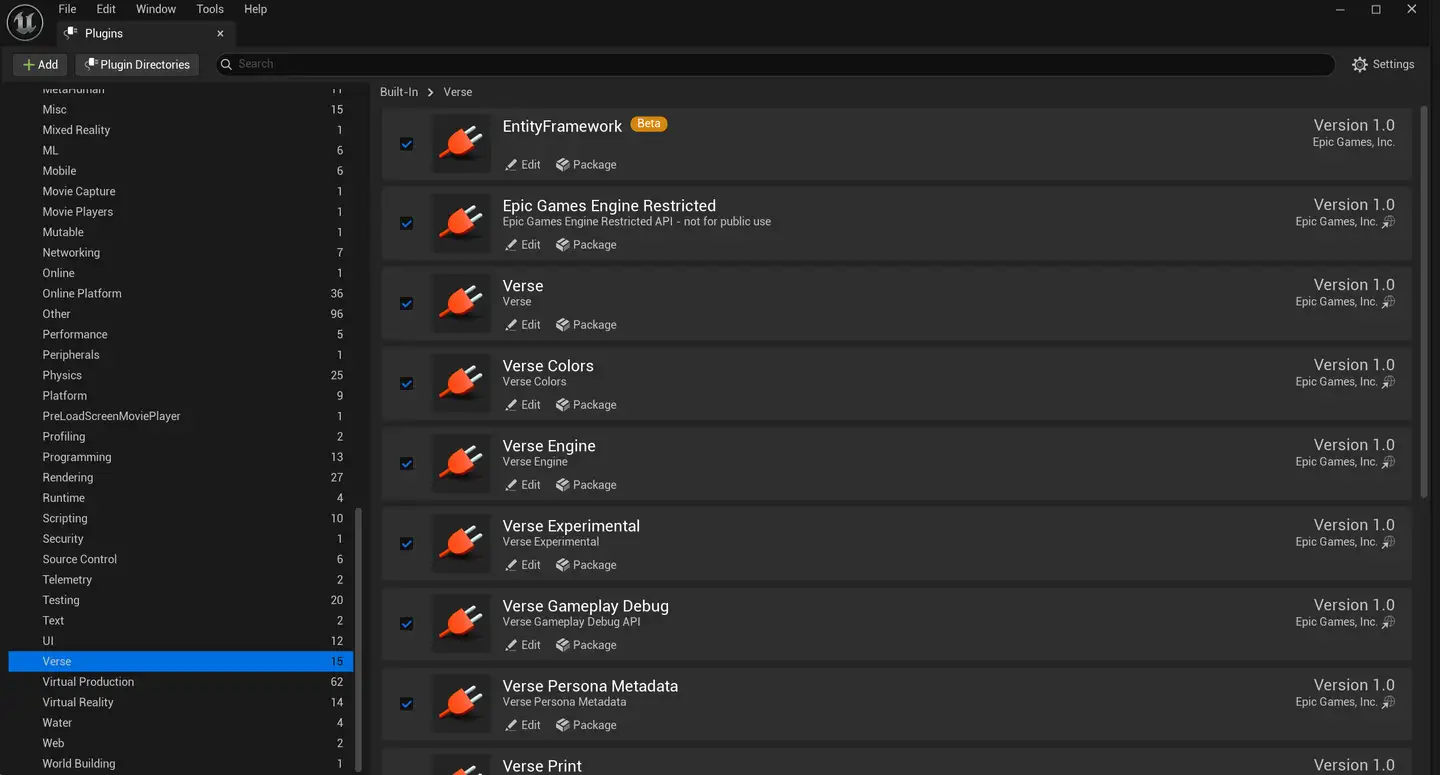Open the Window menu
Viewport: 1440px width, 775px height.
[x=156, y=9]
